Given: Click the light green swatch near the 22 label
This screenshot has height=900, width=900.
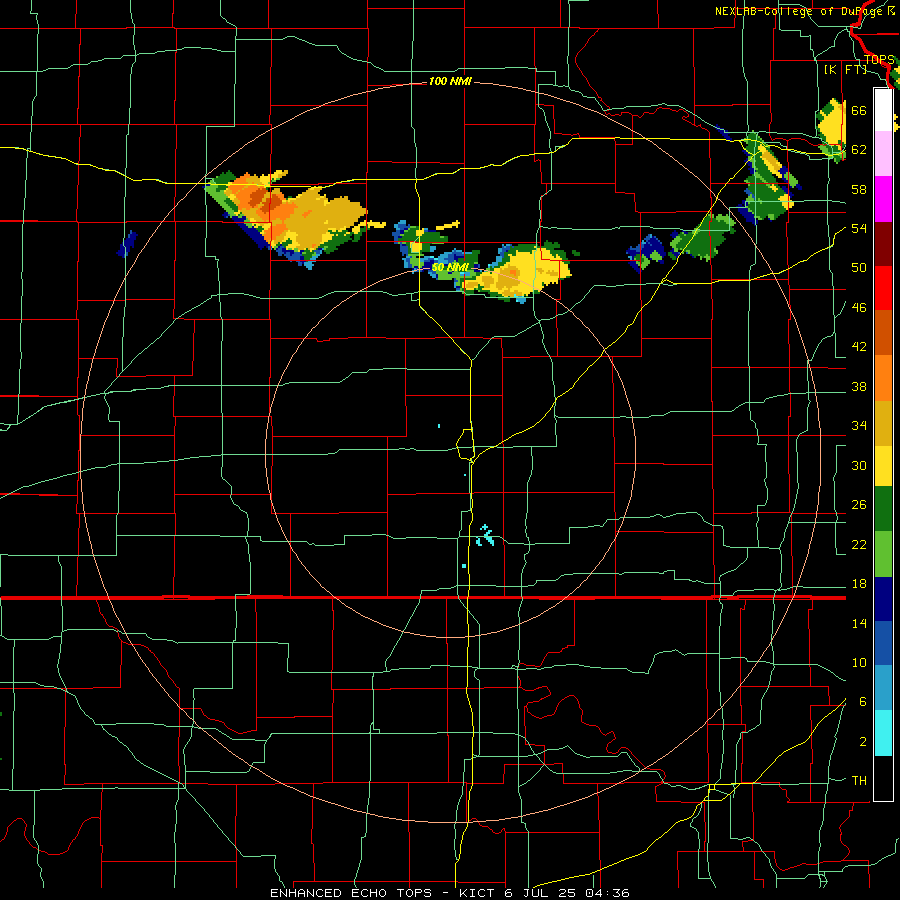Looking at the screenshot, I should (x=883, y=554).
